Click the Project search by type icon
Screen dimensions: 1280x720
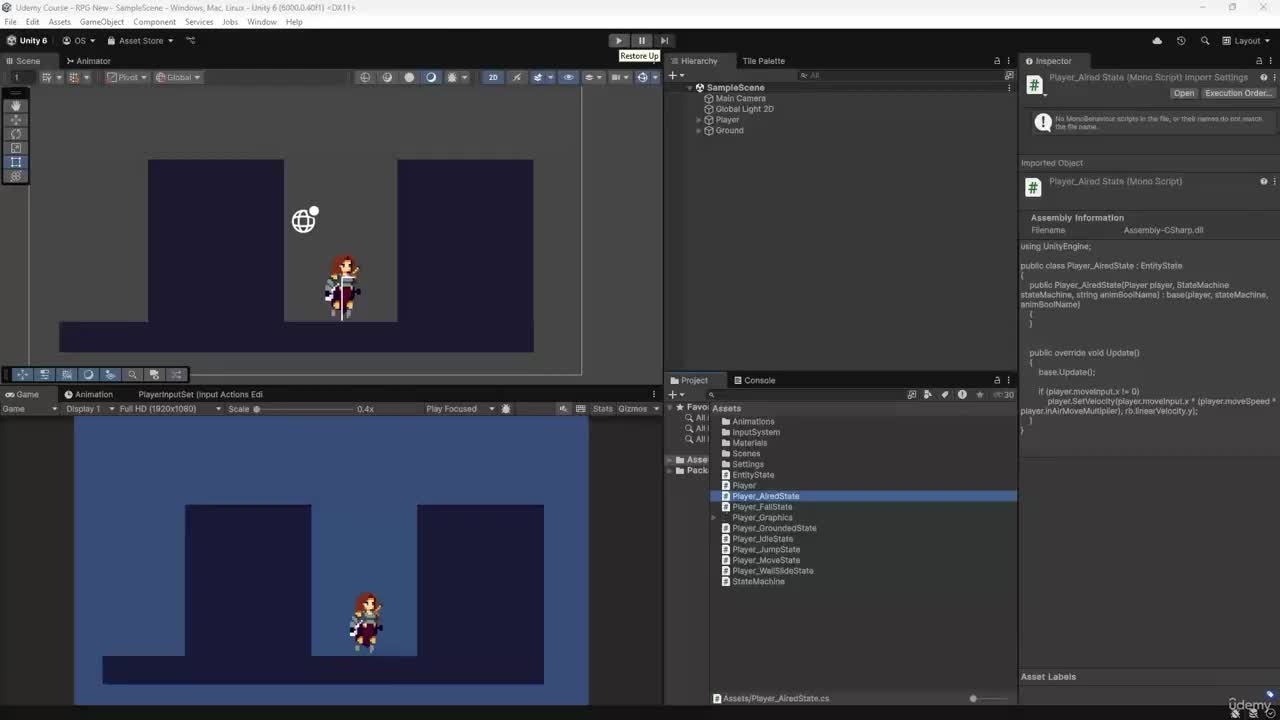928,395
